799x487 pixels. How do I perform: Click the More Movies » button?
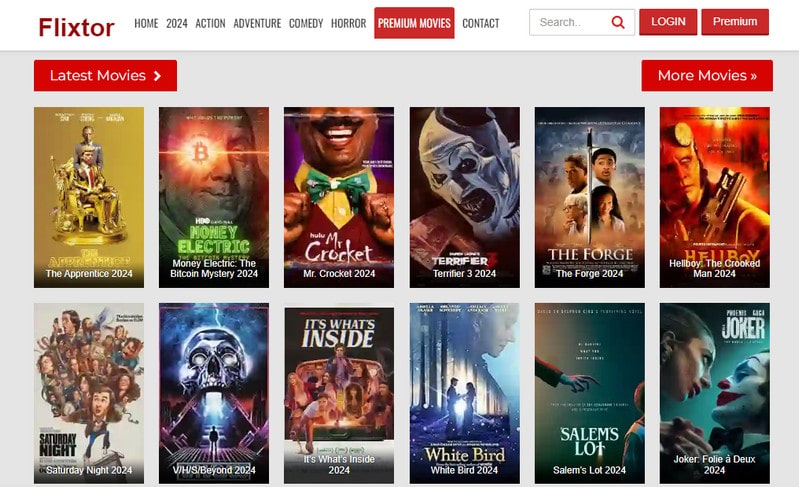tap(707, 76)
